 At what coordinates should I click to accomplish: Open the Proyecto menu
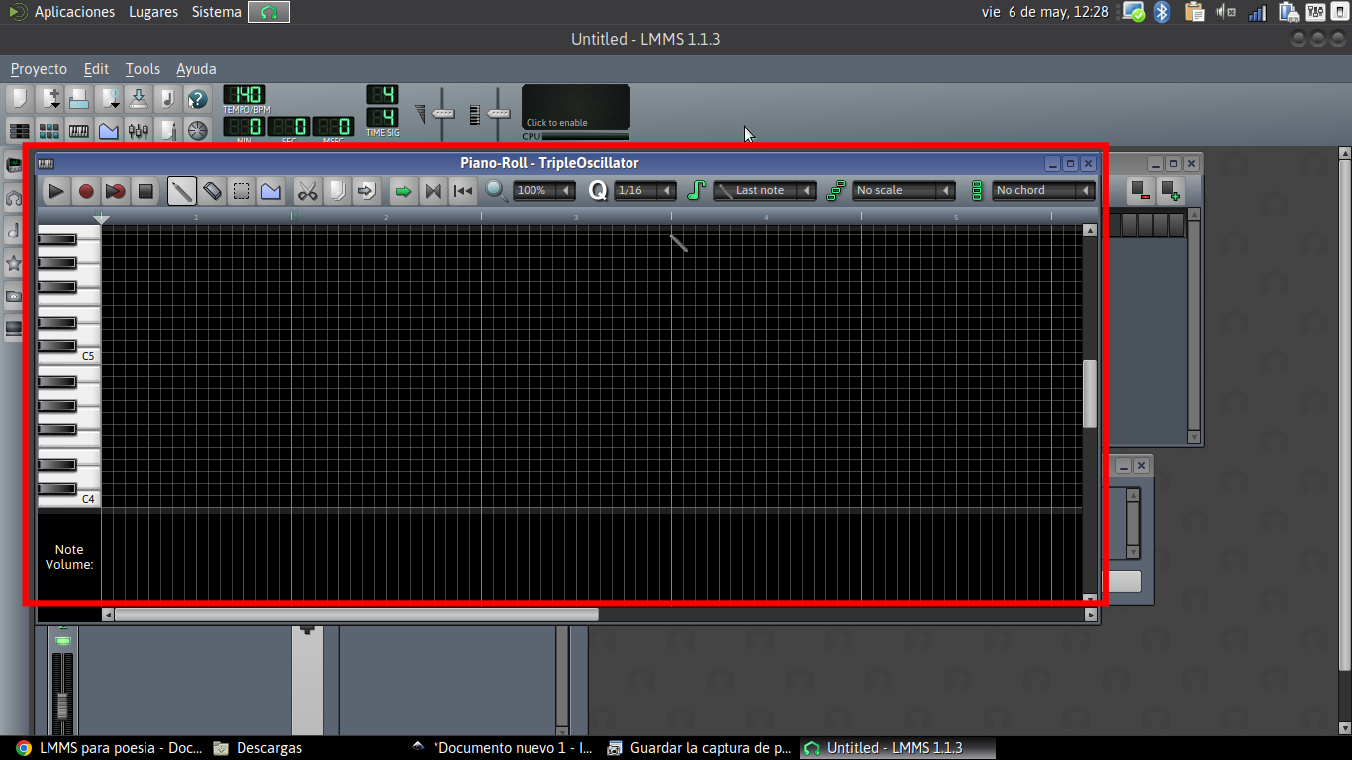pyautogui.click(x=38, y=68)
